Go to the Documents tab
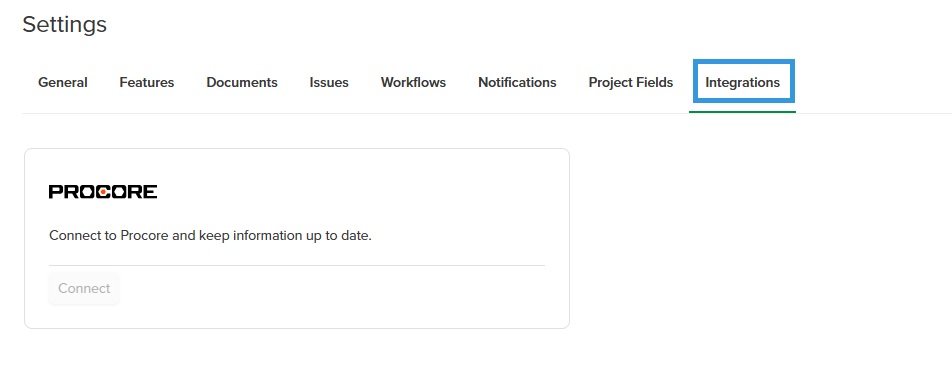 click(x=242, y=83)
